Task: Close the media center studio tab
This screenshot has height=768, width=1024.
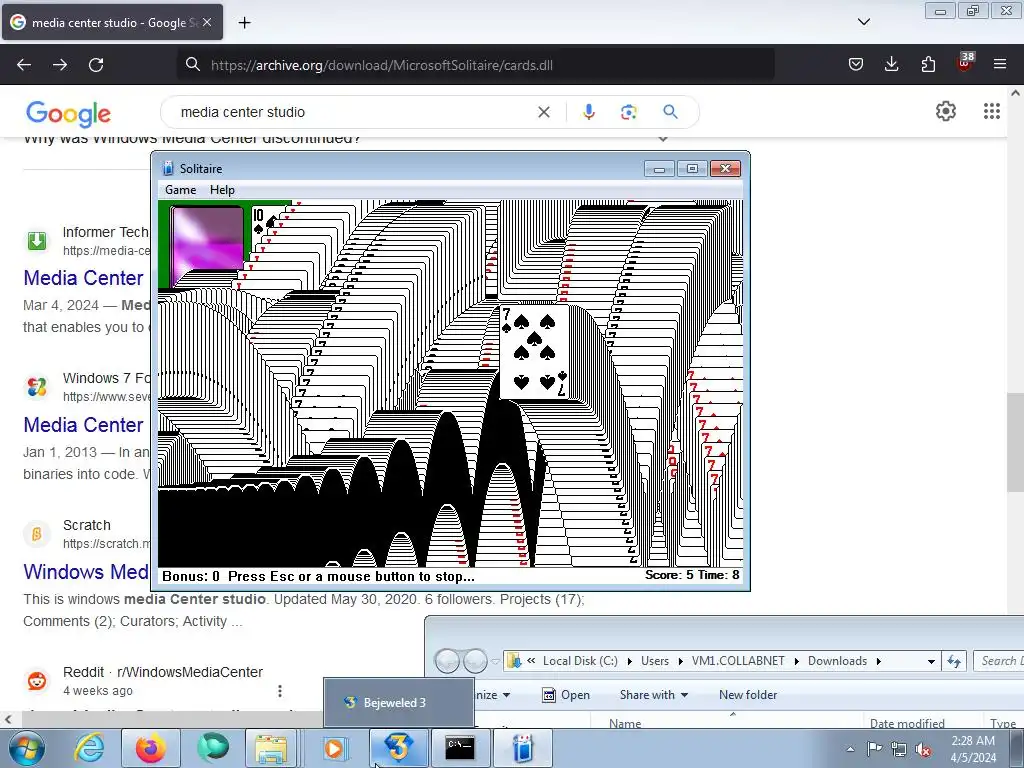Action: pos(207,22)
